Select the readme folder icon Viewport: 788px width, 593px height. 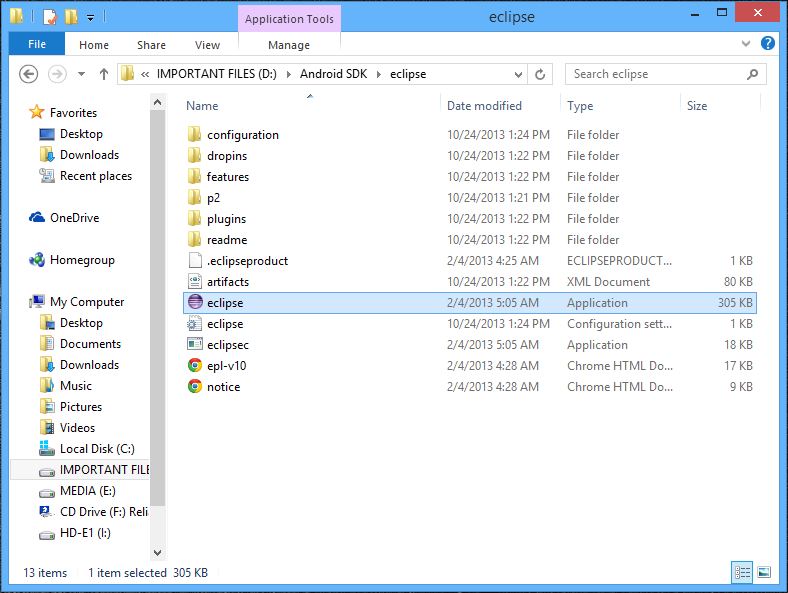(194, 240)
